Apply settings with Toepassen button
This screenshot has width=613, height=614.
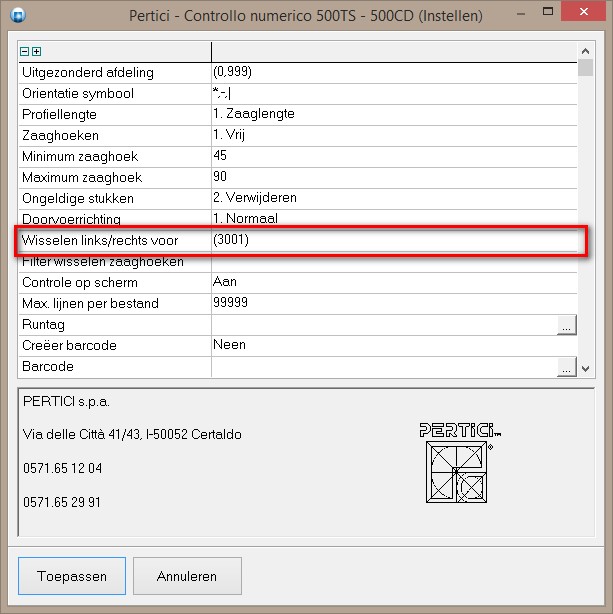pyautogui.click(x=72, y=576)
